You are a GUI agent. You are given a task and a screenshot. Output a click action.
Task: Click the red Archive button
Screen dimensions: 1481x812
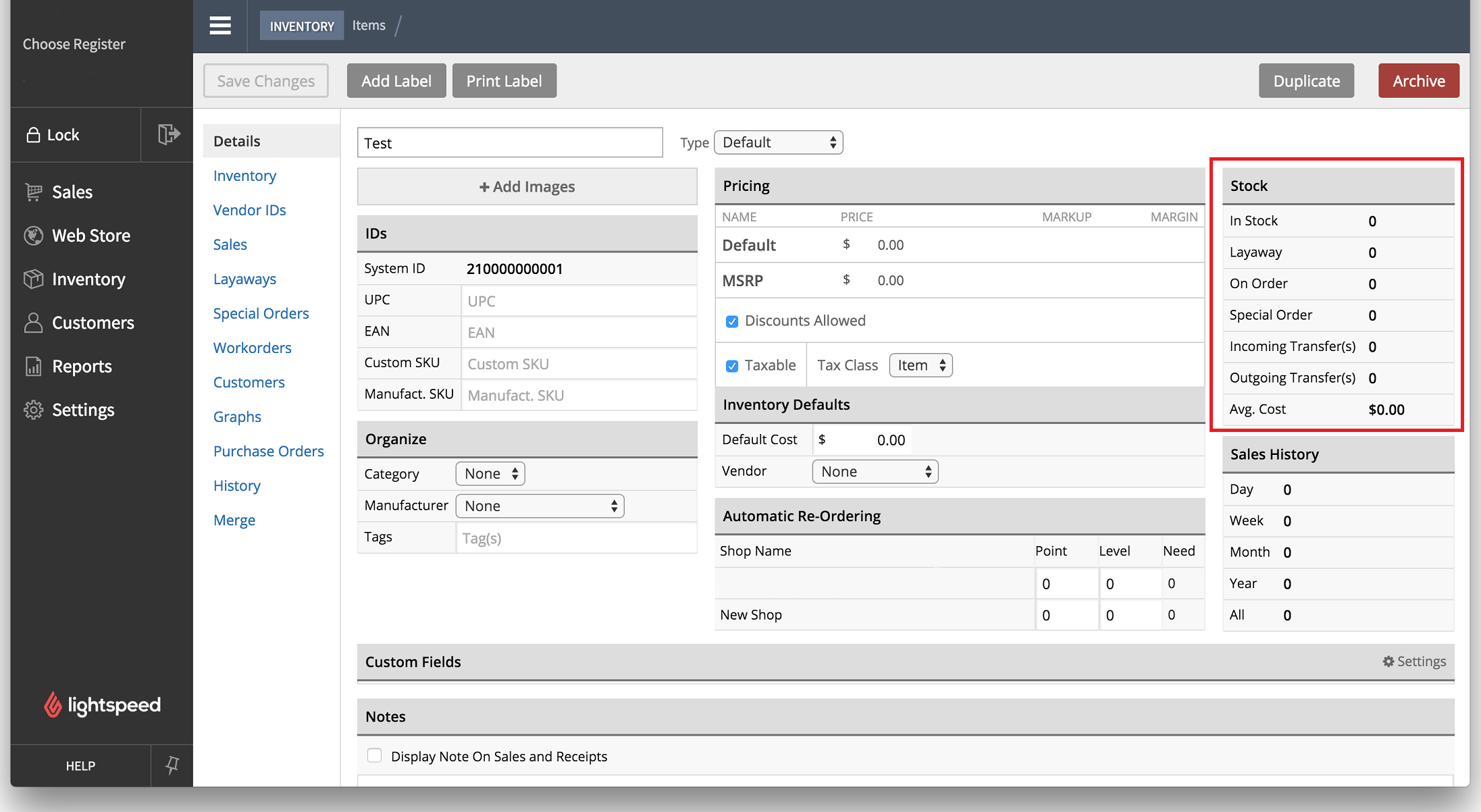pyautogui.click(x=1419, y=81)
